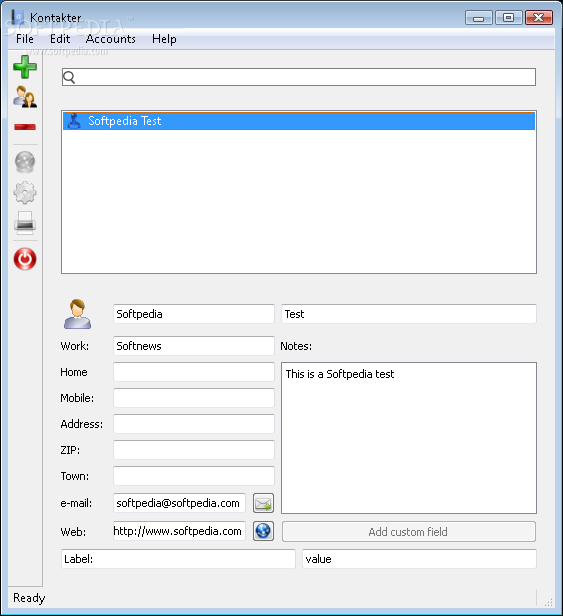This screenshot has height=616, width=563.
Task: Click the magnifier icon in search box
Action: pos(69,77)
